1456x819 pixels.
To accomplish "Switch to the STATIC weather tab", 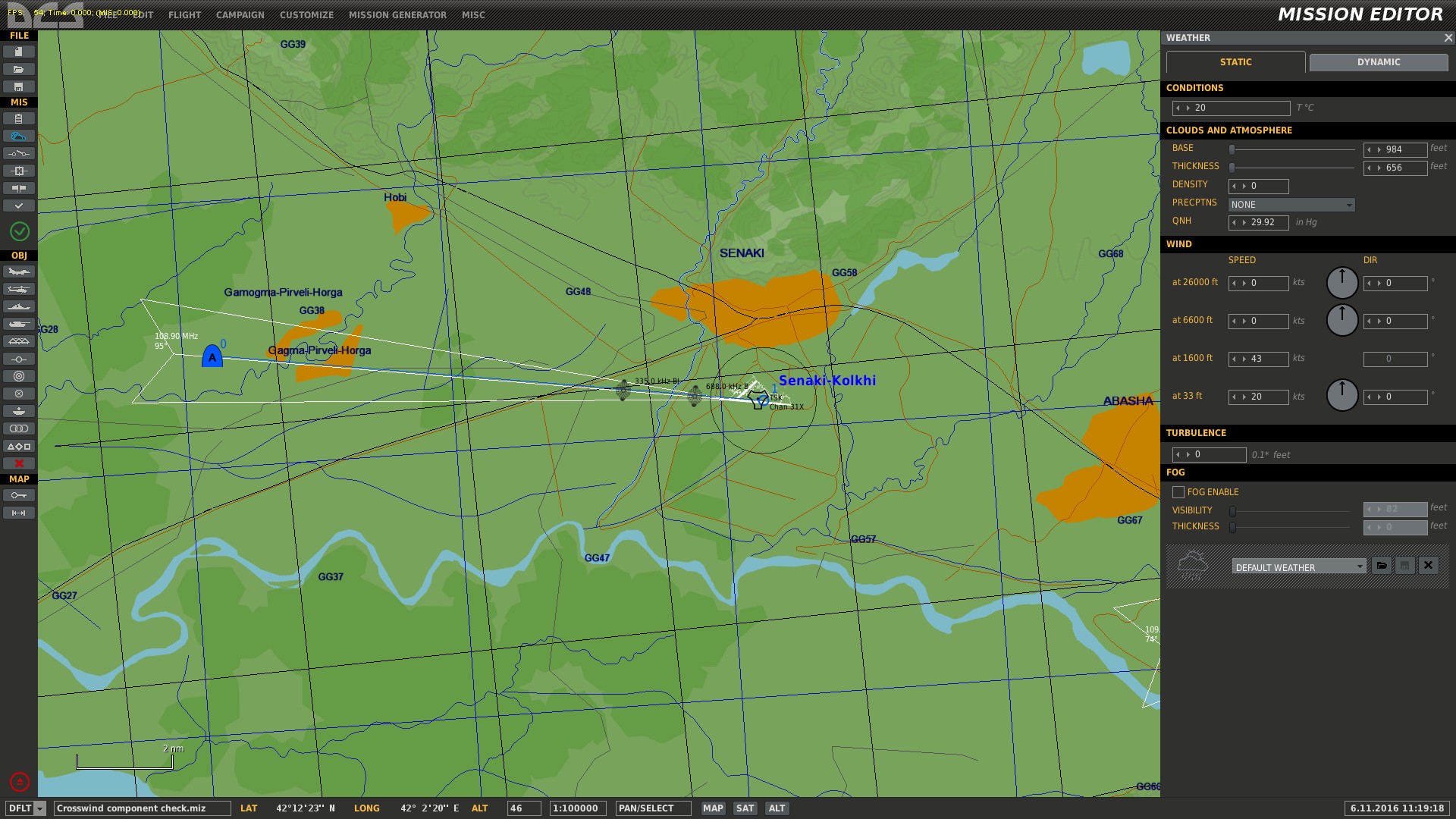I will point(1235,62).
